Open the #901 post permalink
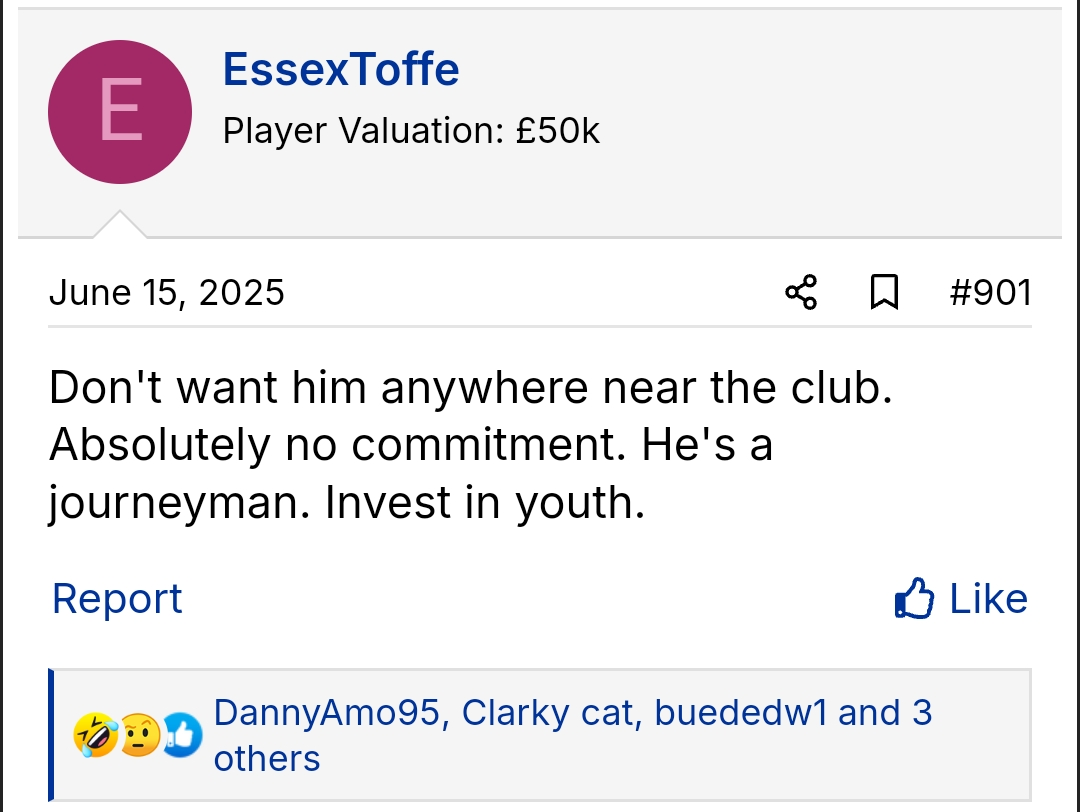The width and height of the screenshot is (1080, 812). tap(989, 293)
